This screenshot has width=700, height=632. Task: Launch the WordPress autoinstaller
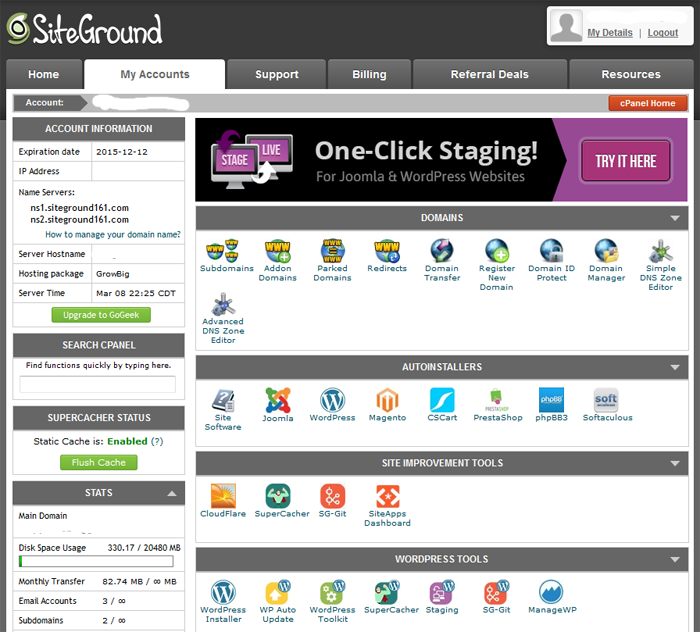pyautogui.click(x=332, y=405)
